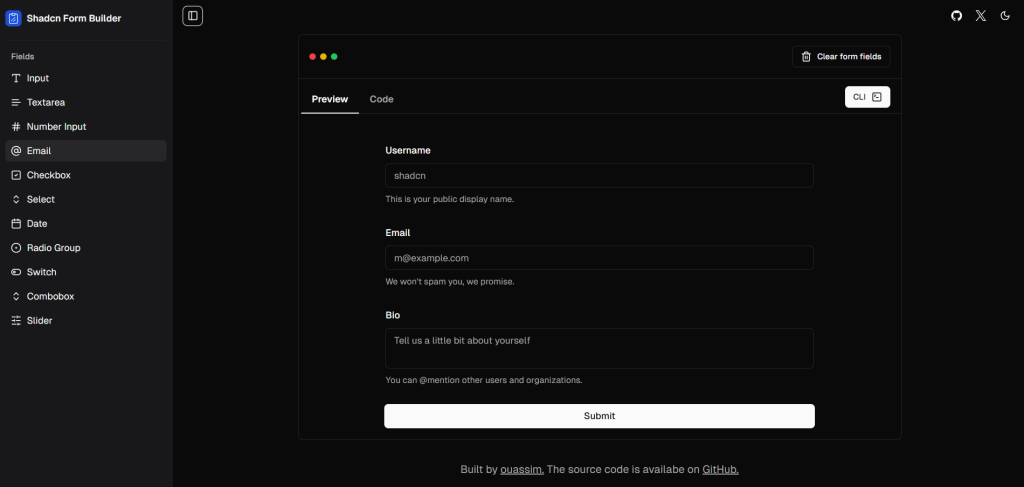This screenshot has height=487, width=1024.
Task: Add an Input field from sidebar
Action: [86, 78]
